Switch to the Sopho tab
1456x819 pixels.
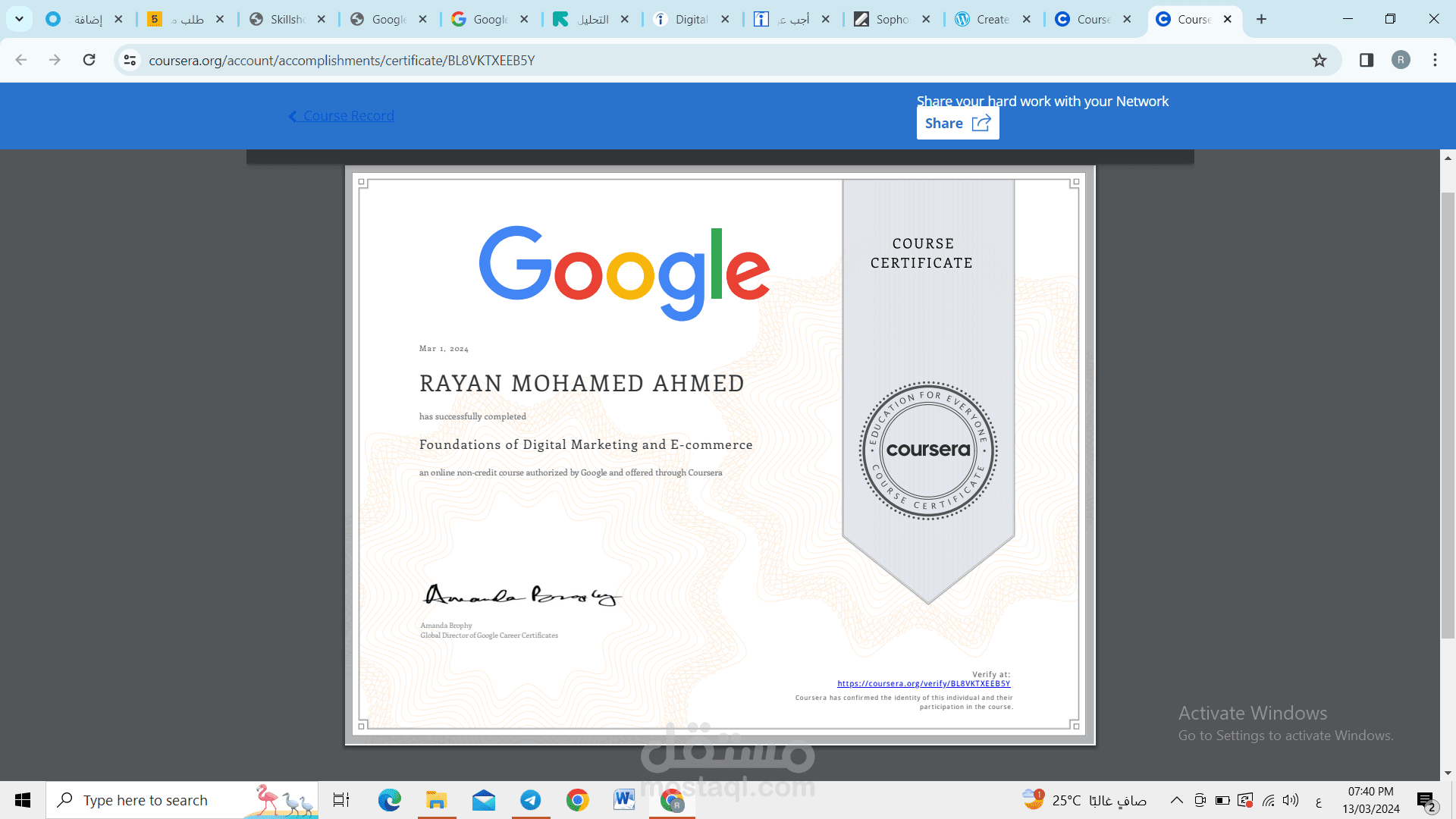pos(892,19)
